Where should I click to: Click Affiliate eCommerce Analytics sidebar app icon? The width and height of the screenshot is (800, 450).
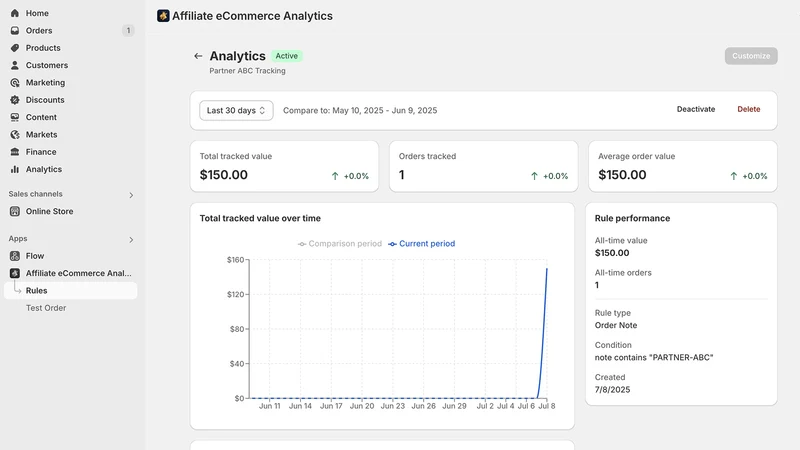click(15, 273)
